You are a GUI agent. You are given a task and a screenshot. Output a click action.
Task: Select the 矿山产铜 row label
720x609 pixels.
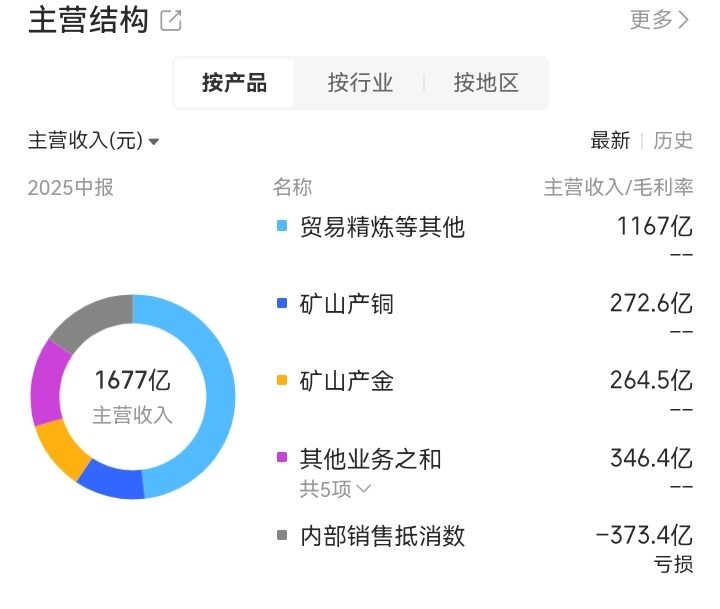click(347, 304)
